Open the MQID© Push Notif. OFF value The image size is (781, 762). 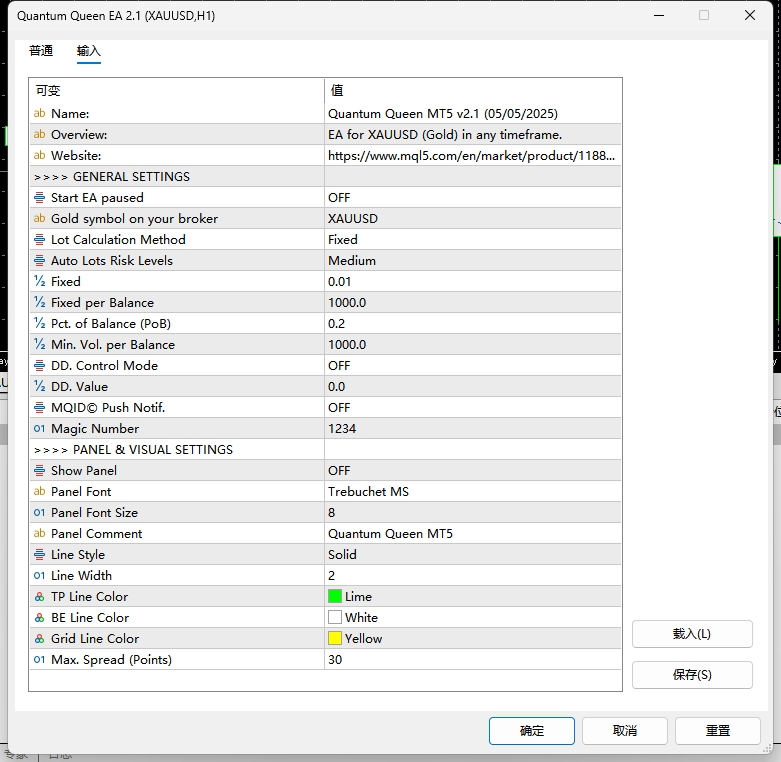pos(473,407)
